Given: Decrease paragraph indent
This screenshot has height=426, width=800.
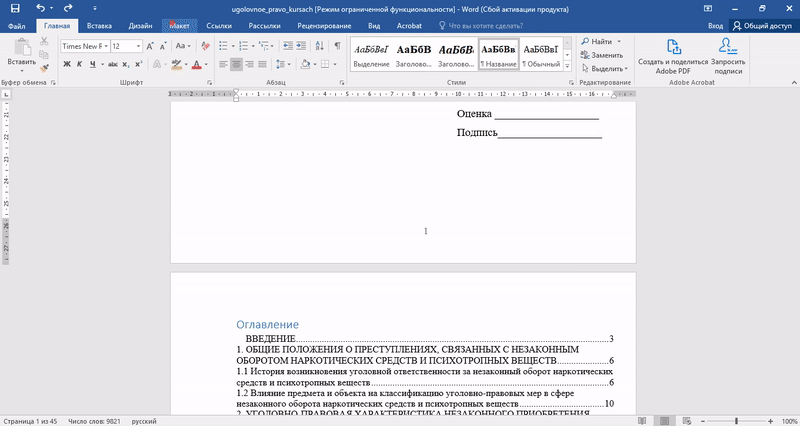Looking at the screenshot, I should point(288,46).
